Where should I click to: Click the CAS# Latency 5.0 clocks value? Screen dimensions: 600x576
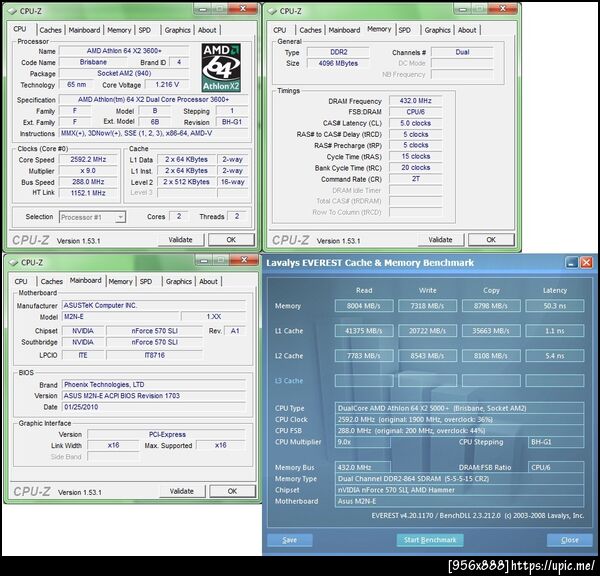coord(416,123)
